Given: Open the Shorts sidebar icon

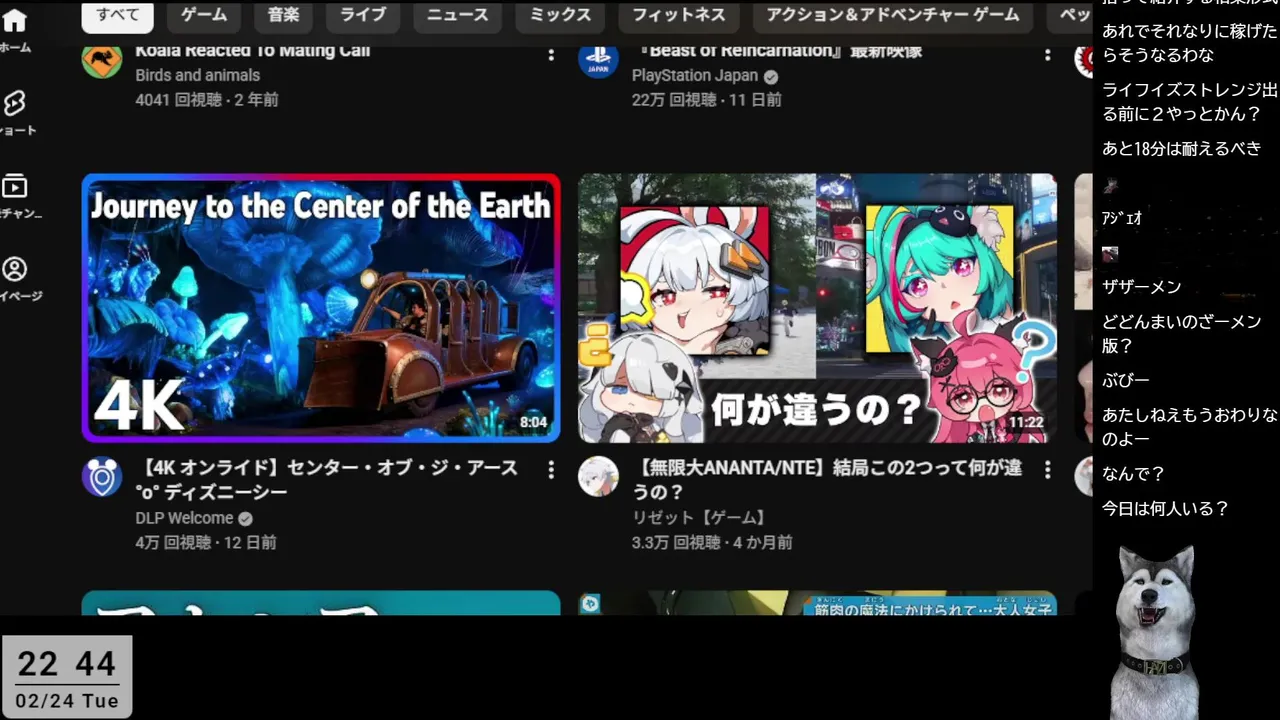Looking at the screenshot, I should pos(14,103).
